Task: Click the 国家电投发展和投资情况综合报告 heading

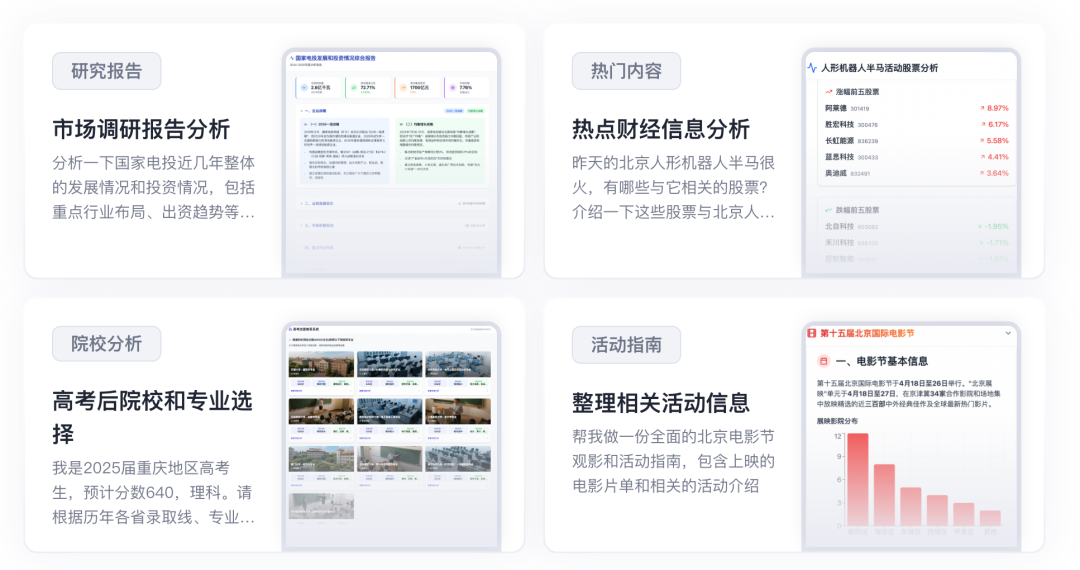Action: coord(335,59)
